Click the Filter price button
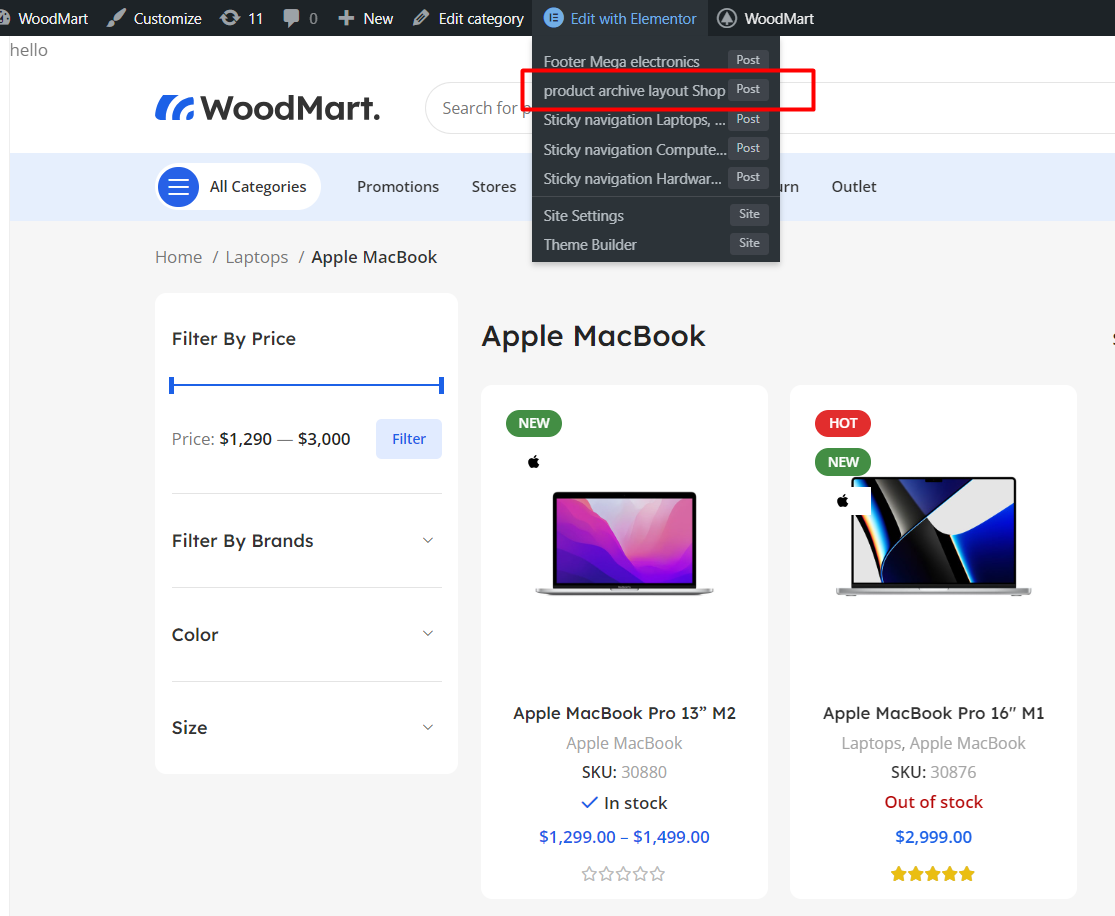This screenshot has width=1115, height=916. point(409,439)
